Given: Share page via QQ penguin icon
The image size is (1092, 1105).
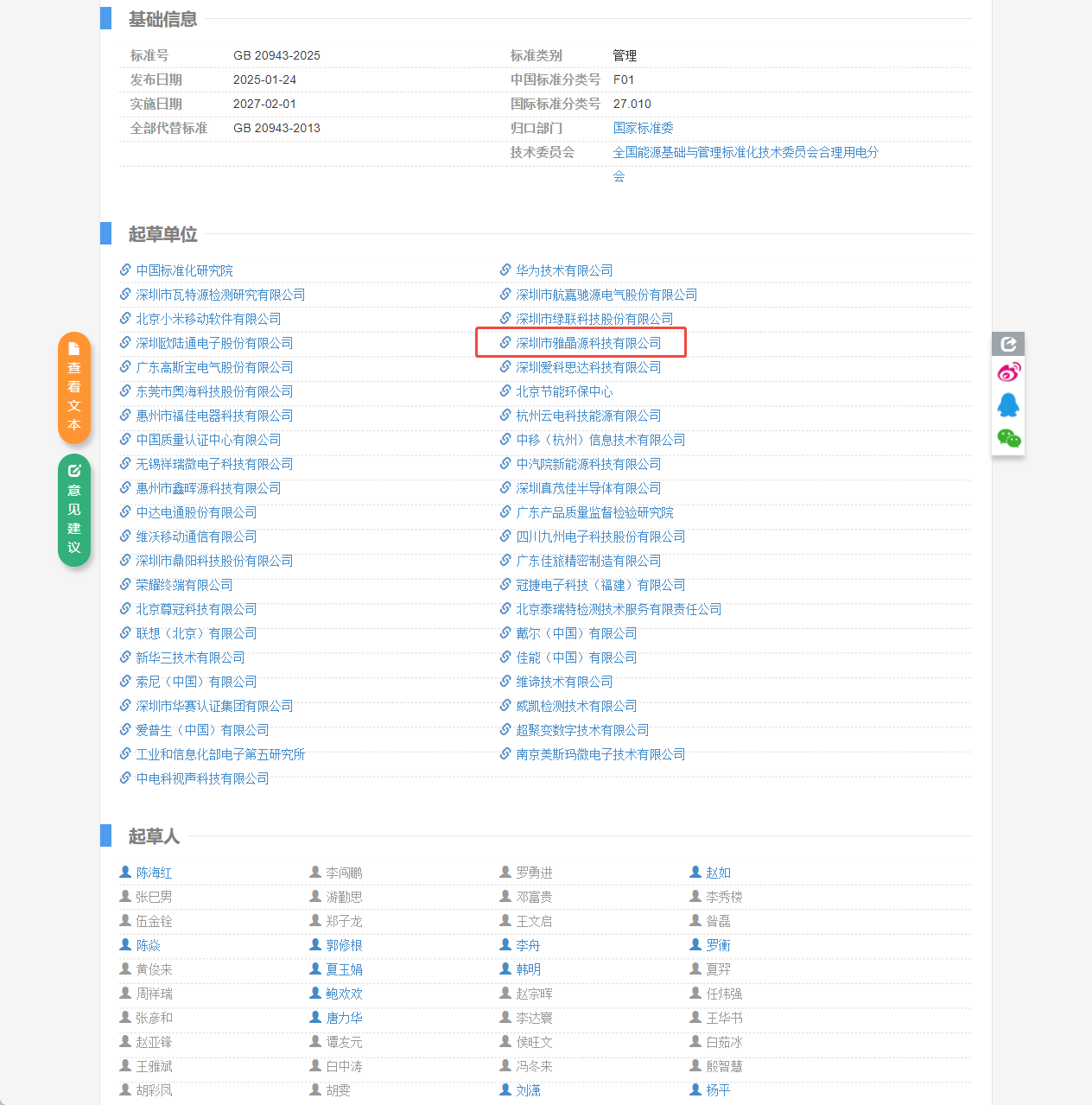Looking at the screenshot, I should pyautogui.click(x=1008, y=405).
